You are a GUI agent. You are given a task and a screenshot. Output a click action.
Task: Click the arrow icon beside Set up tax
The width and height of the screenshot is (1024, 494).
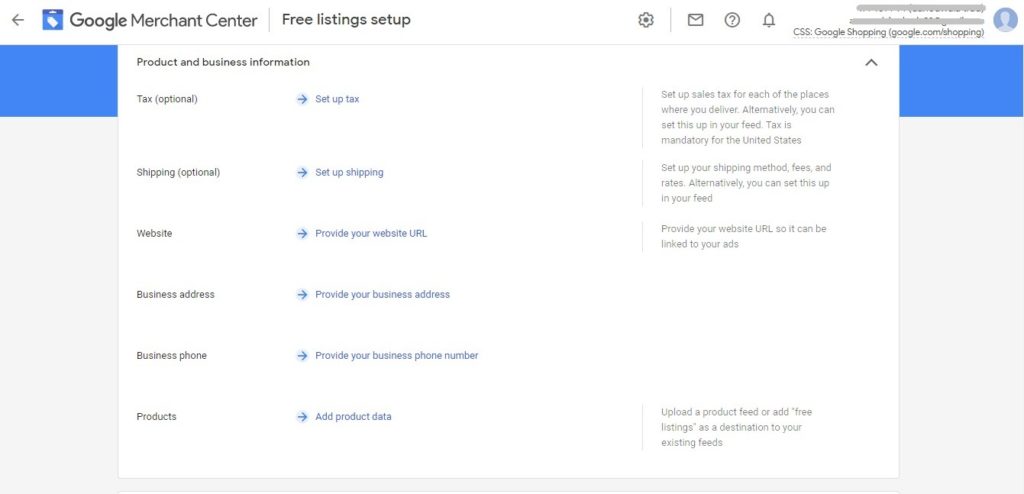(x=302, y=99)
